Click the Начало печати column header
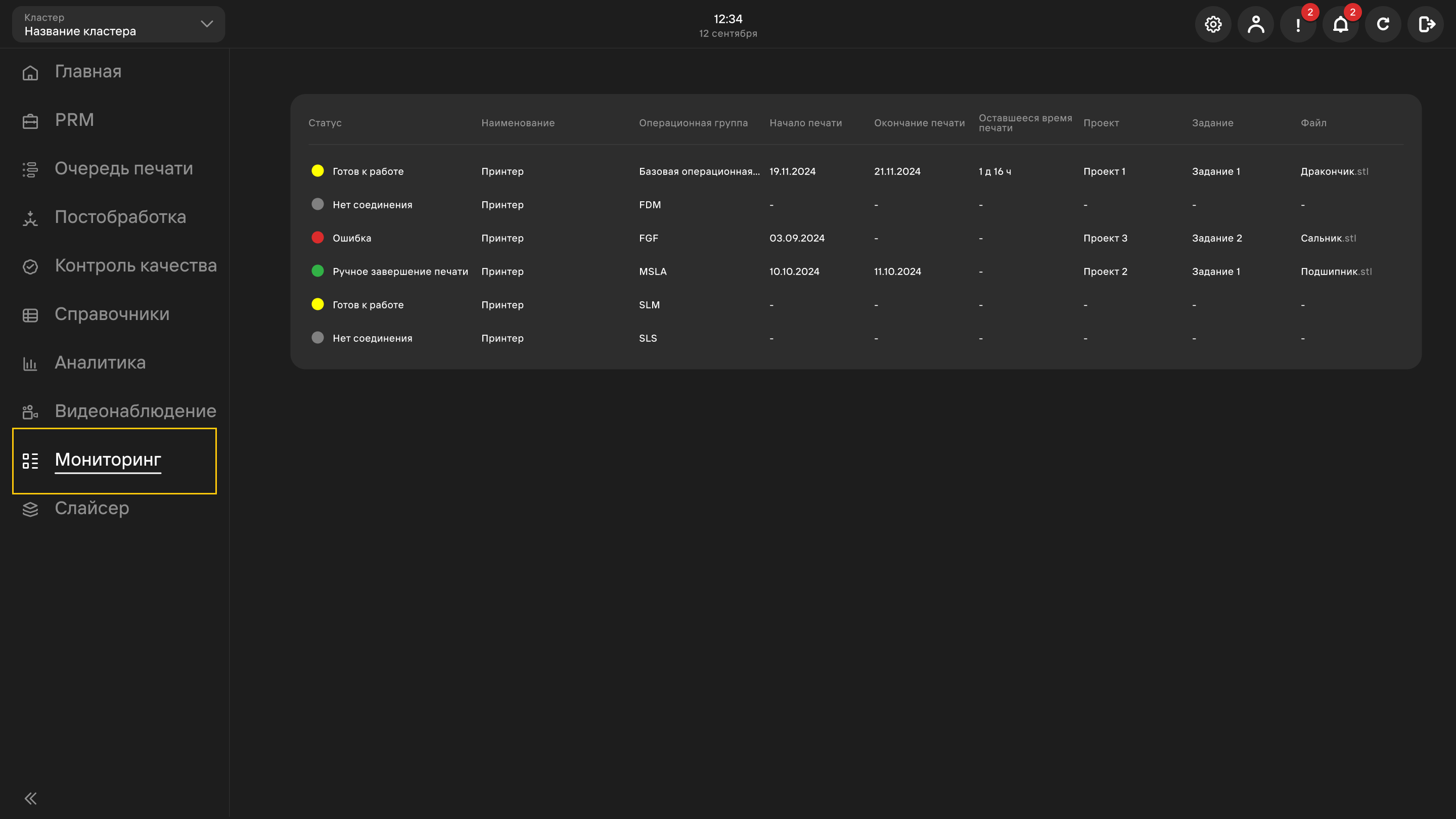The width and height of the screenshot is (1456, 819). (x=806, y=123)
